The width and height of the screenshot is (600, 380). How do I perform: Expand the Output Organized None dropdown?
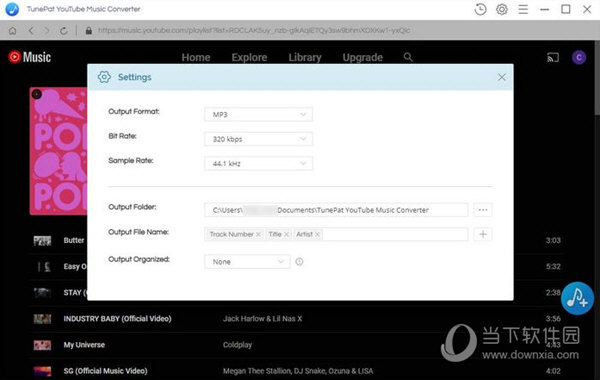tap(247, 262)
